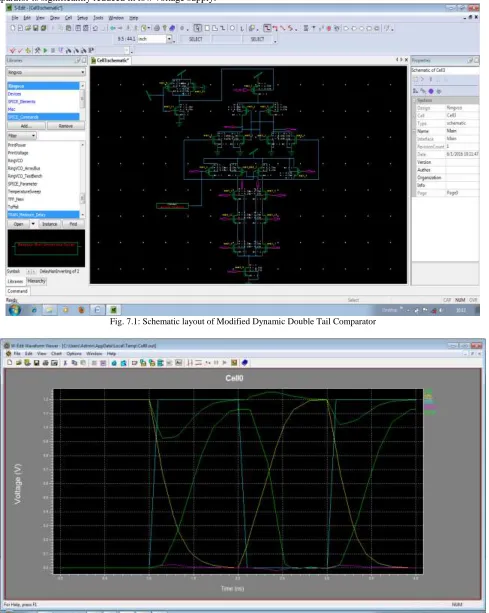
Task: Click the Save All icon in S-Edit toolbar
Action: coord(43,28)
